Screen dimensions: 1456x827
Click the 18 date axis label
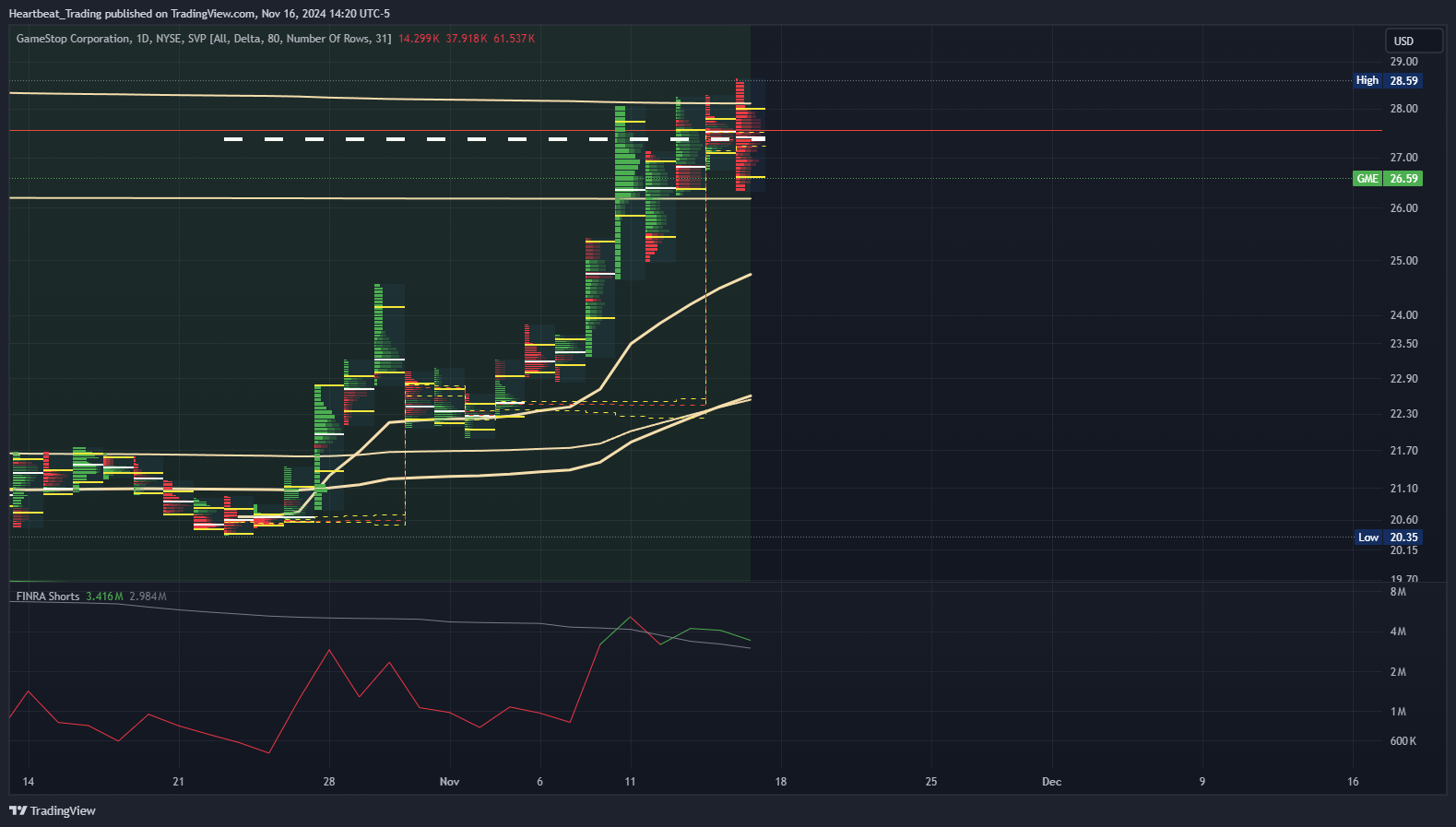point(781,782)
